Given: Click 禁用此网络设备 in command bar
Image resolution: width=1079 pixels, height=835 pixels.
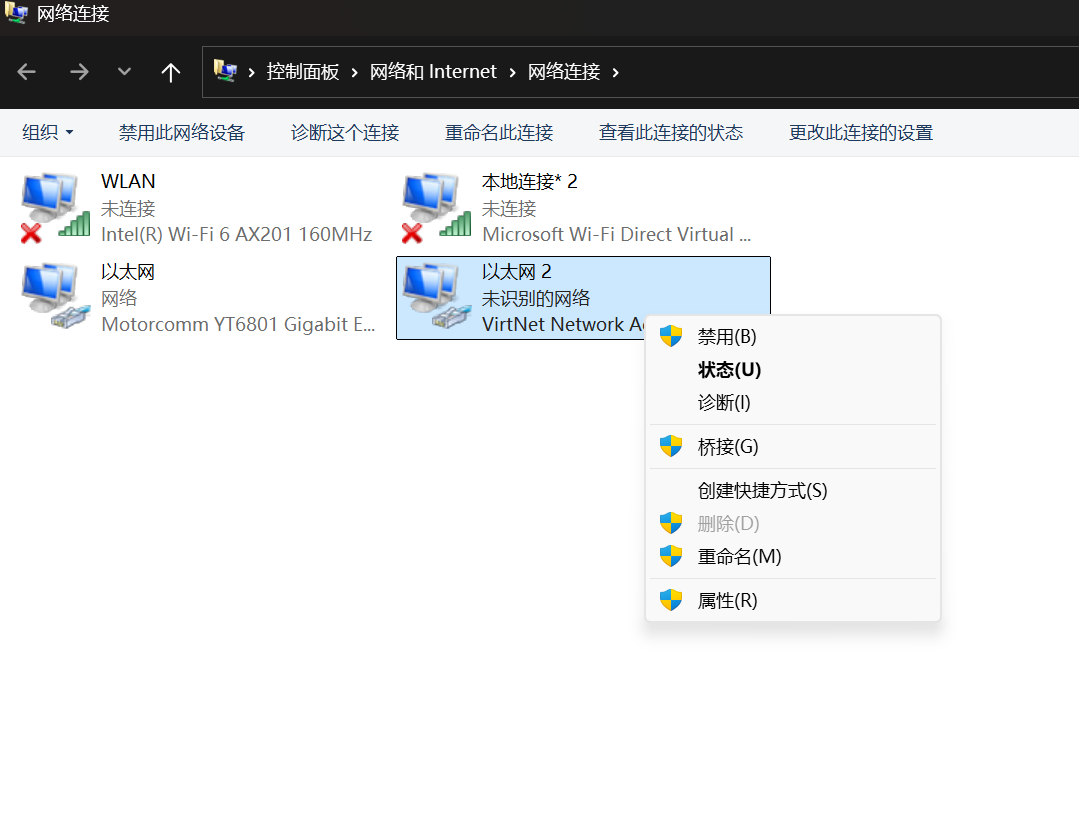Looking at the screenshot, I should [x=182, y=132].
